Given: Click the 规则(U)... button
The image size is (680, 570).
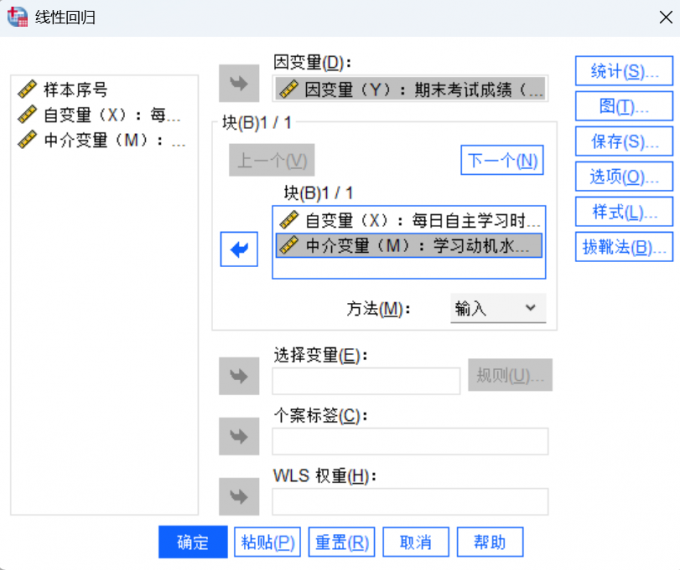Looking at the screenshot, I should pos(510,375).
